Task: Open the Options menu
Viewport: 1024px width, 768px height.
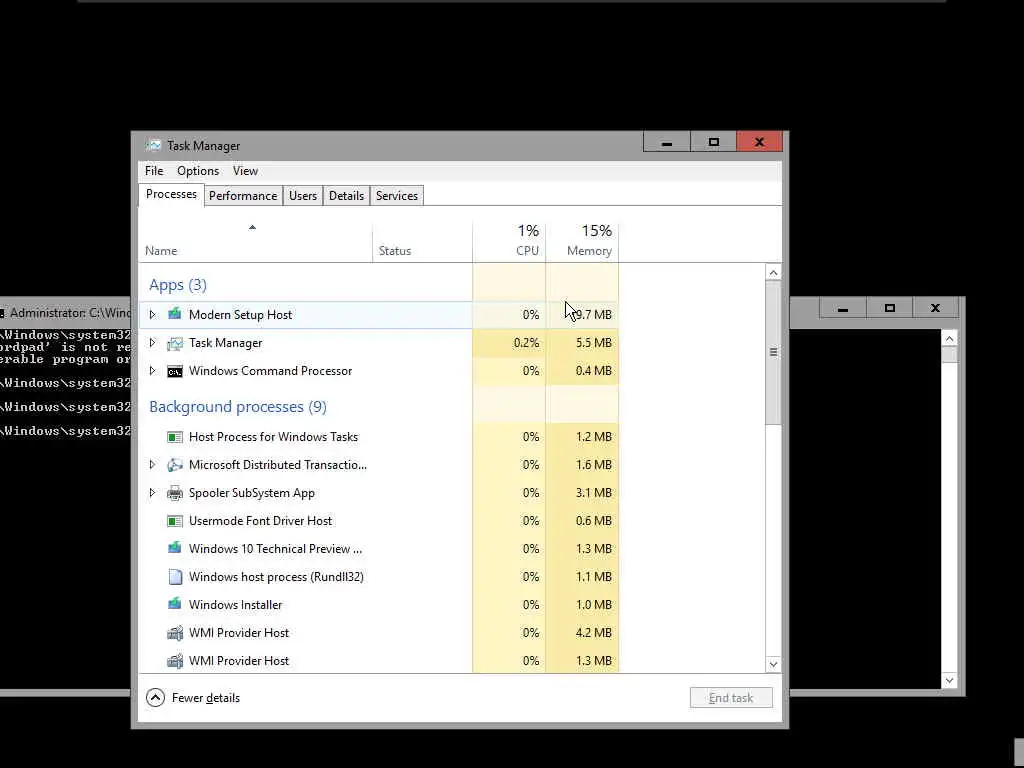Action: pyautogui.click(x=198, y=171)
